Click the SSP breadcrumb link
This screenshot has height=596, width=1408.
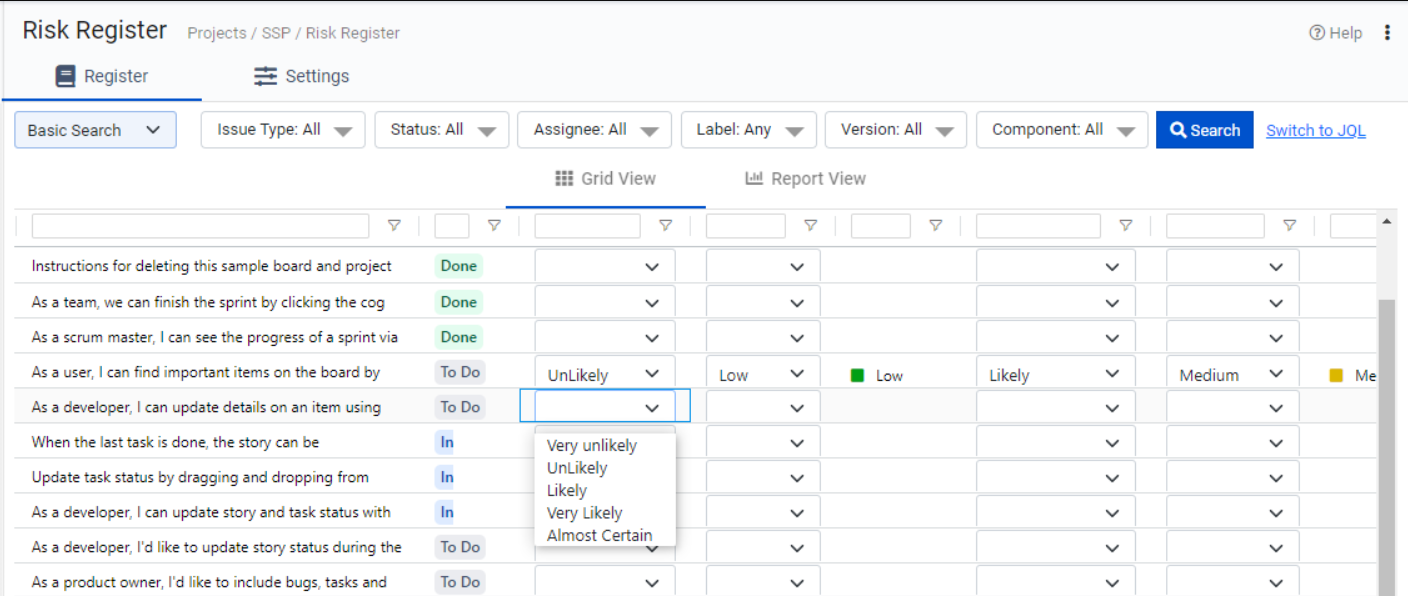click(276, 33)
